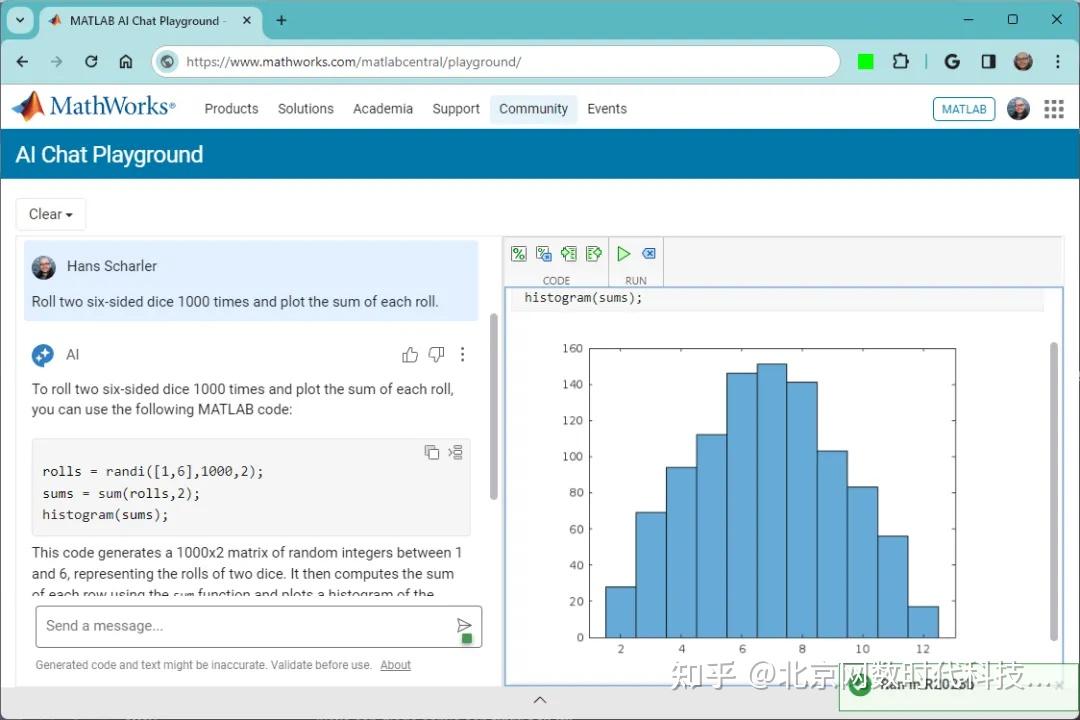
Task: Give the AI response a thumbs up
Action: click(410, 354)
